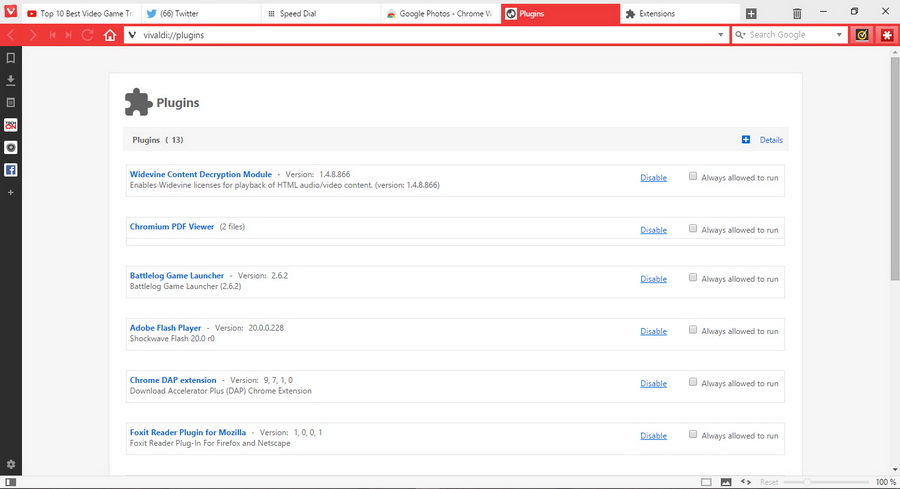Click the new tab plus button
The width and height of the screenshot is (900, 489).
click(x=751, y=14)
